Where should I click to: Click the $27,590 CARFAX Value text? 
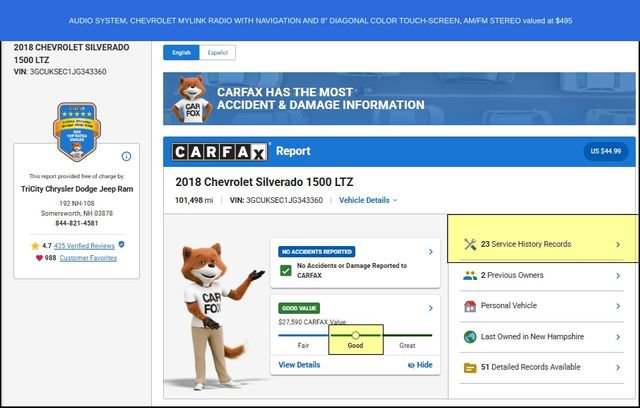pyautogui.click(x=312, y=322)
